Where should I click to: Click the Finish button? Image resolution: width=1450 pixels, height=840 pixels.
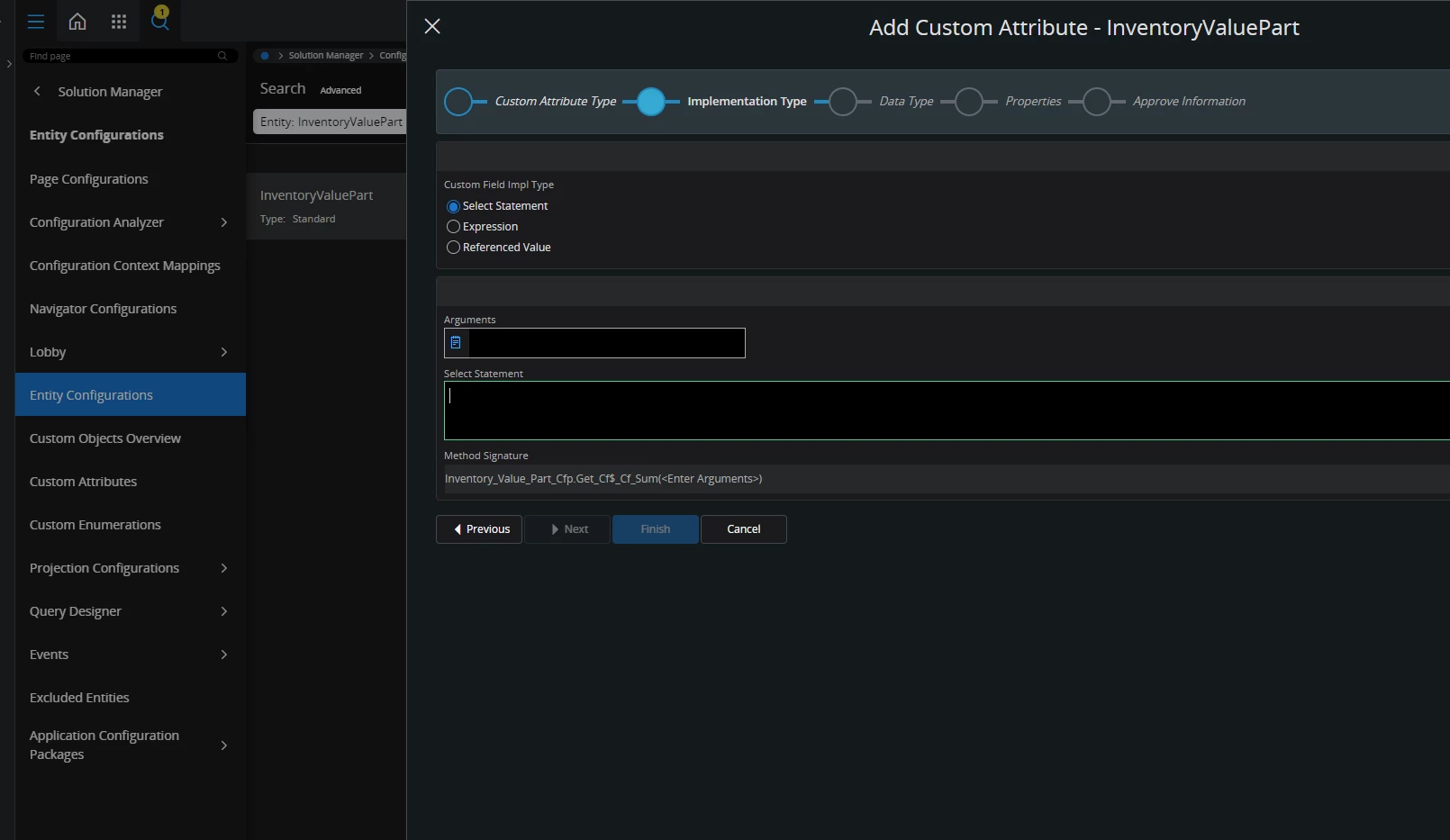point(656,529)
